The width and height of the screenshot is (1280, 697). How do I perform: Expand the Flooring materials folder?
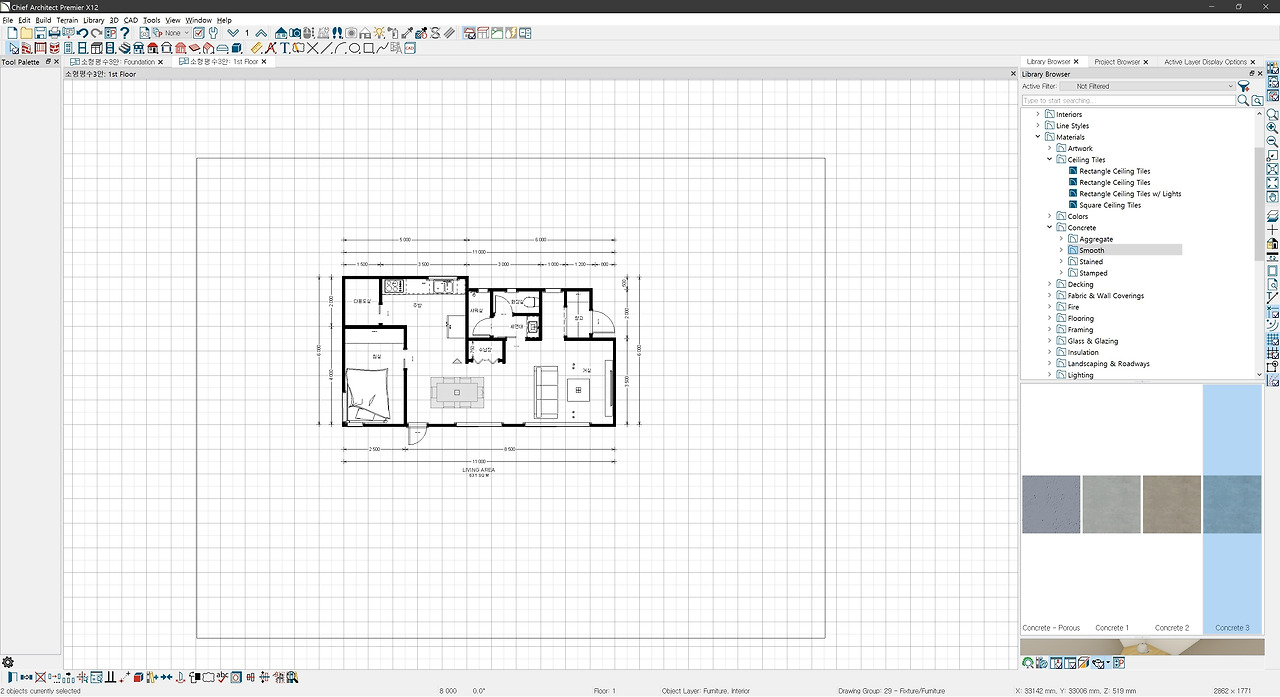(x=1050, y=318)
